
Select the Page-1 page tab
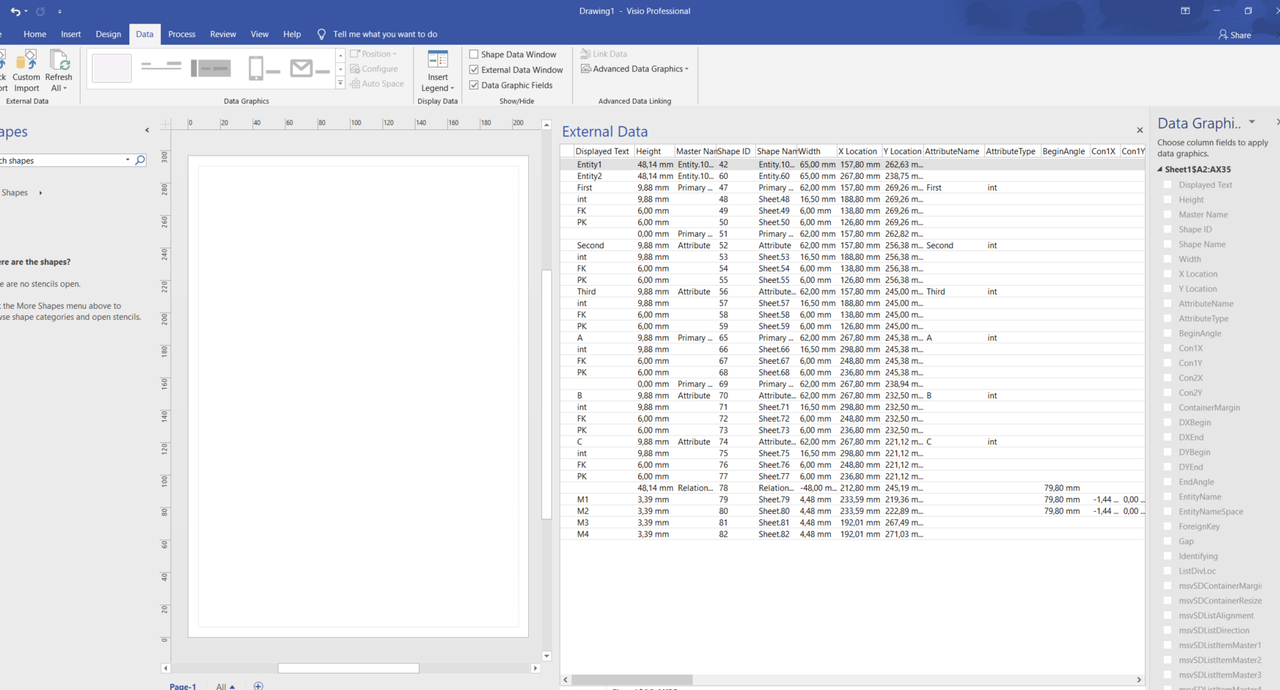[182, 686]
